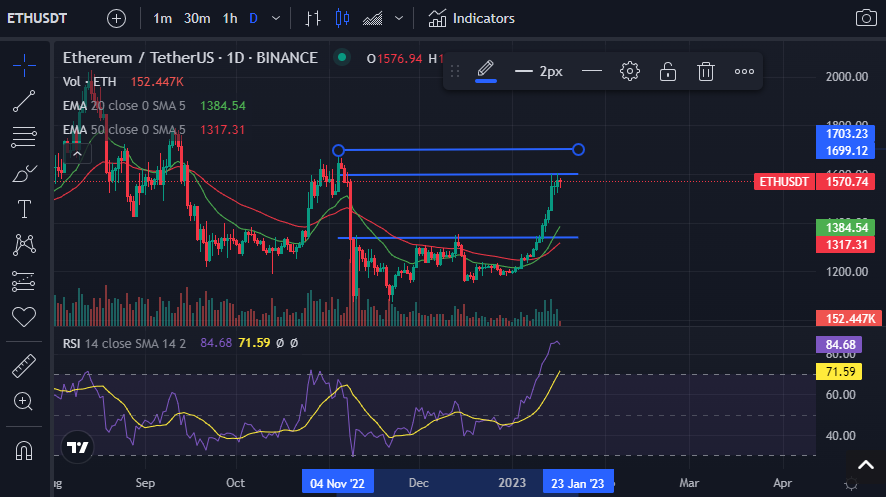Viewport: 886px width, 497px height.
Task: Click the right anchor of selected line
Action: click(x=578, y=150)
